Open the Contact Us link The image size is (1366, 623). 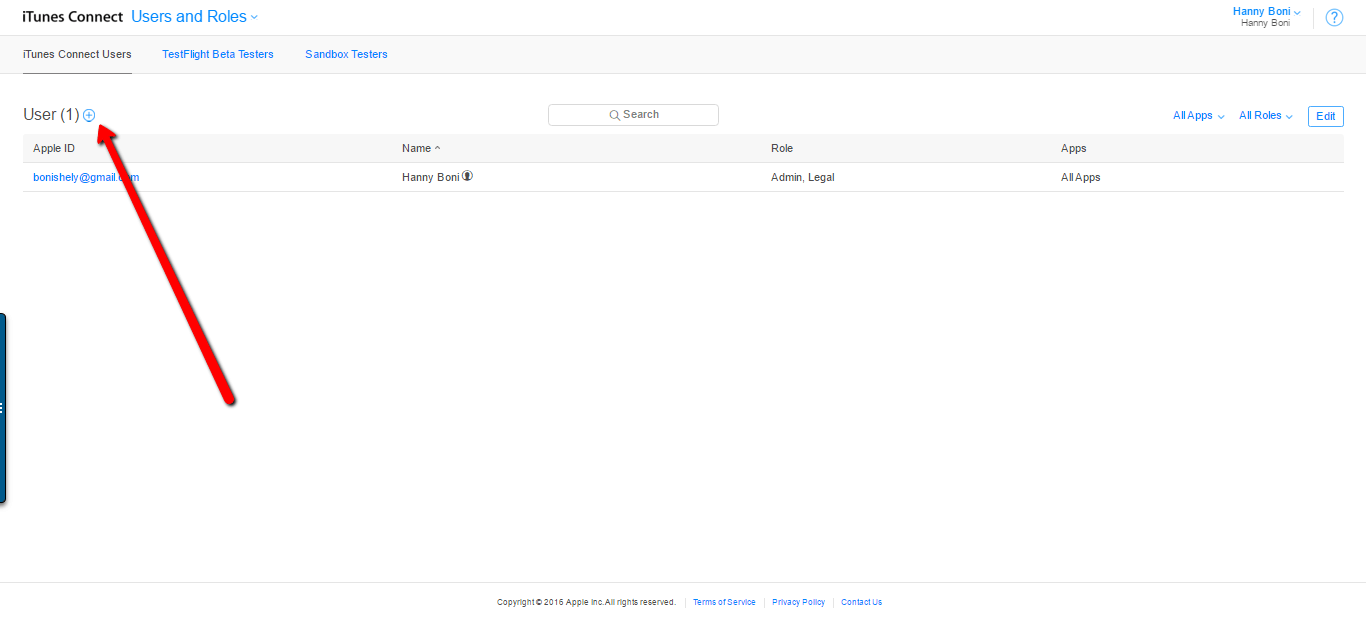861,602
